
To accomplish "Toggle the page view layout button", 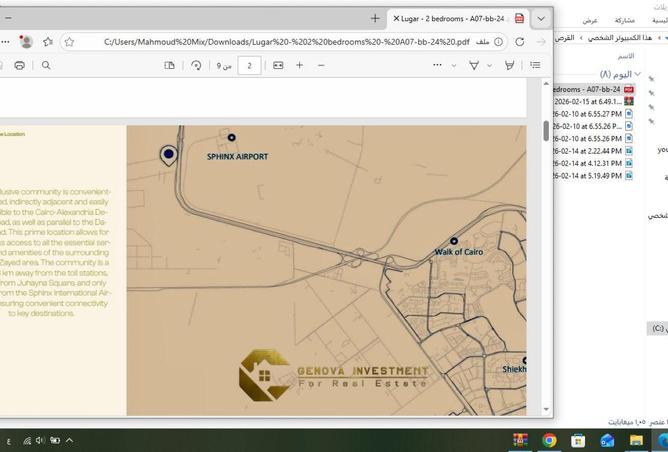I will 169,65.
